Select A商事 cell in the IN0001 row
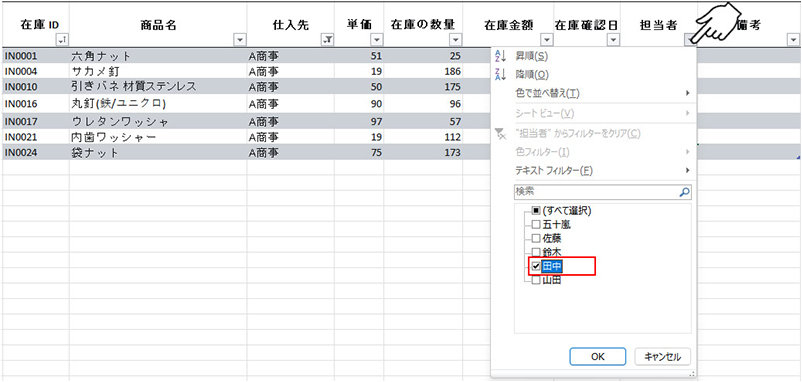Screen dimensions: 802x382 (x=291, y=56)
